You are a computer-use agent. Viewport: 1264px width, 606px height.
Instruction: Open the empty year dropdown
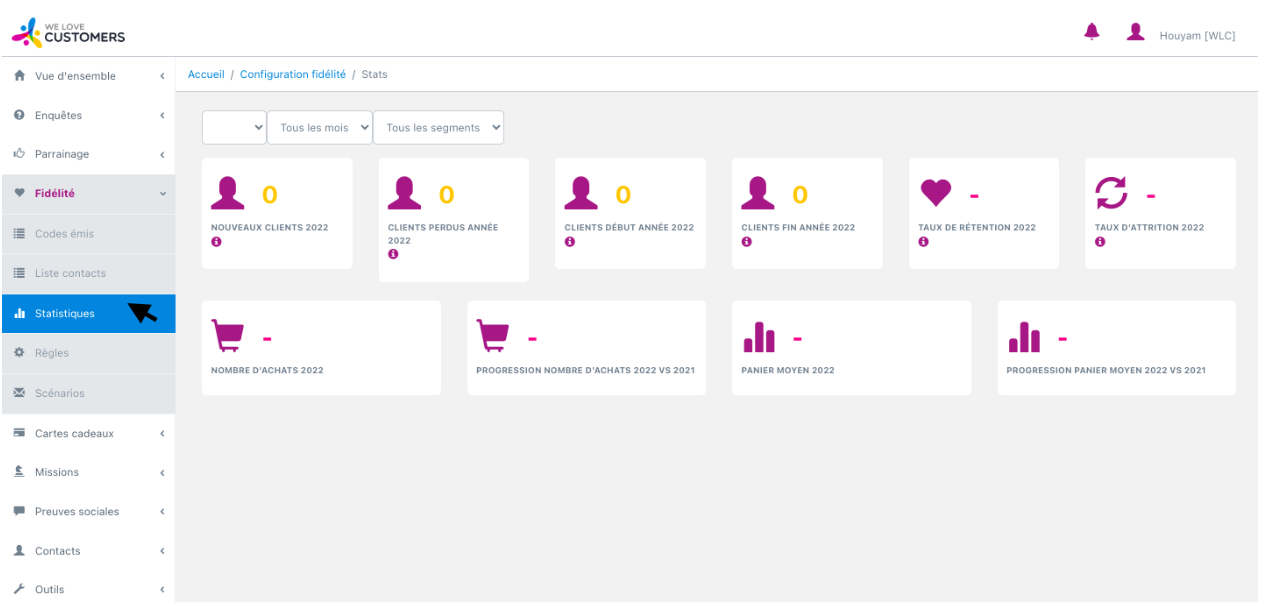click(234, 128)
